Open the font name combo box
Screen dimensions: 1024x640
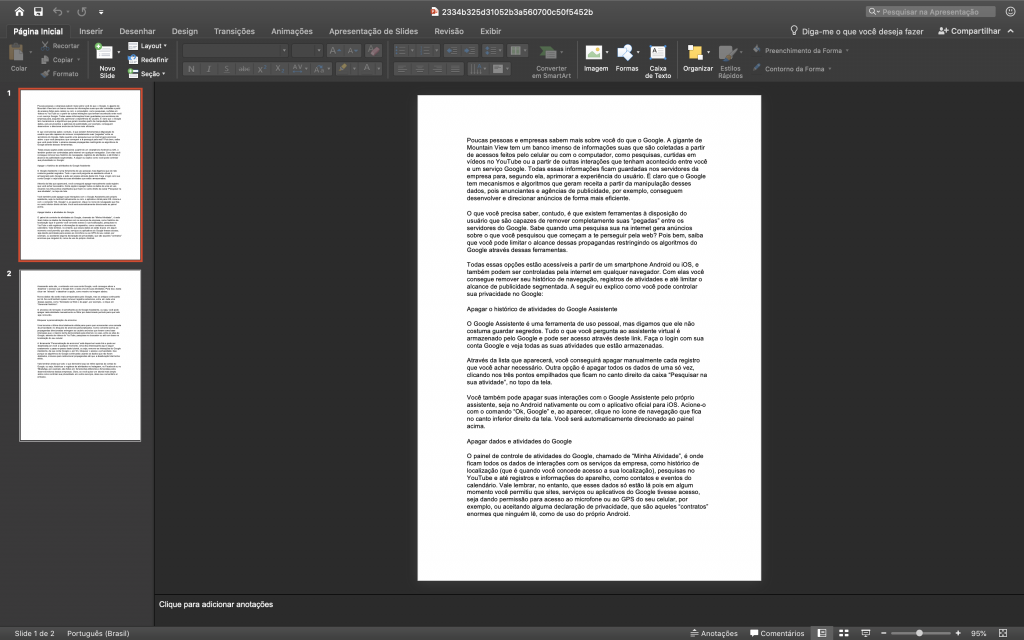click(235, 50)
